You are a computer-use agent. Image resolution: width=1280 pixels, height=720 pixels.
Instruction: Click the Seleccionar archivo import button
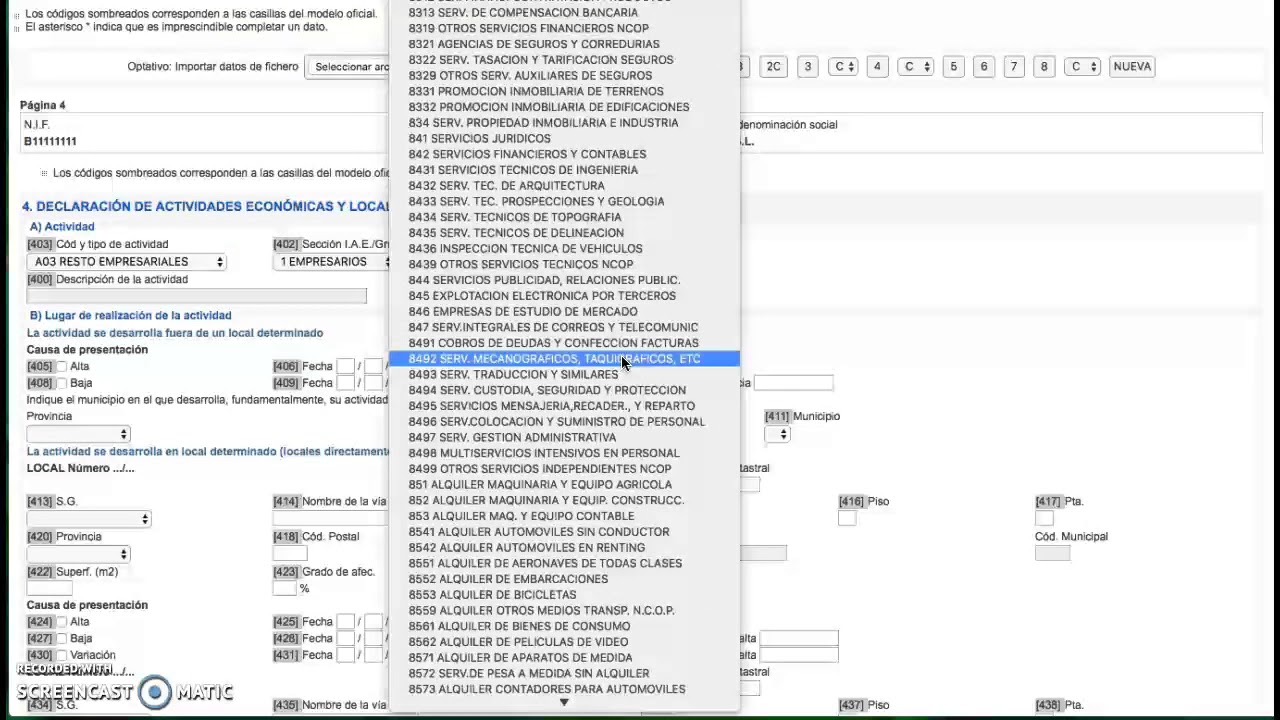350,67
